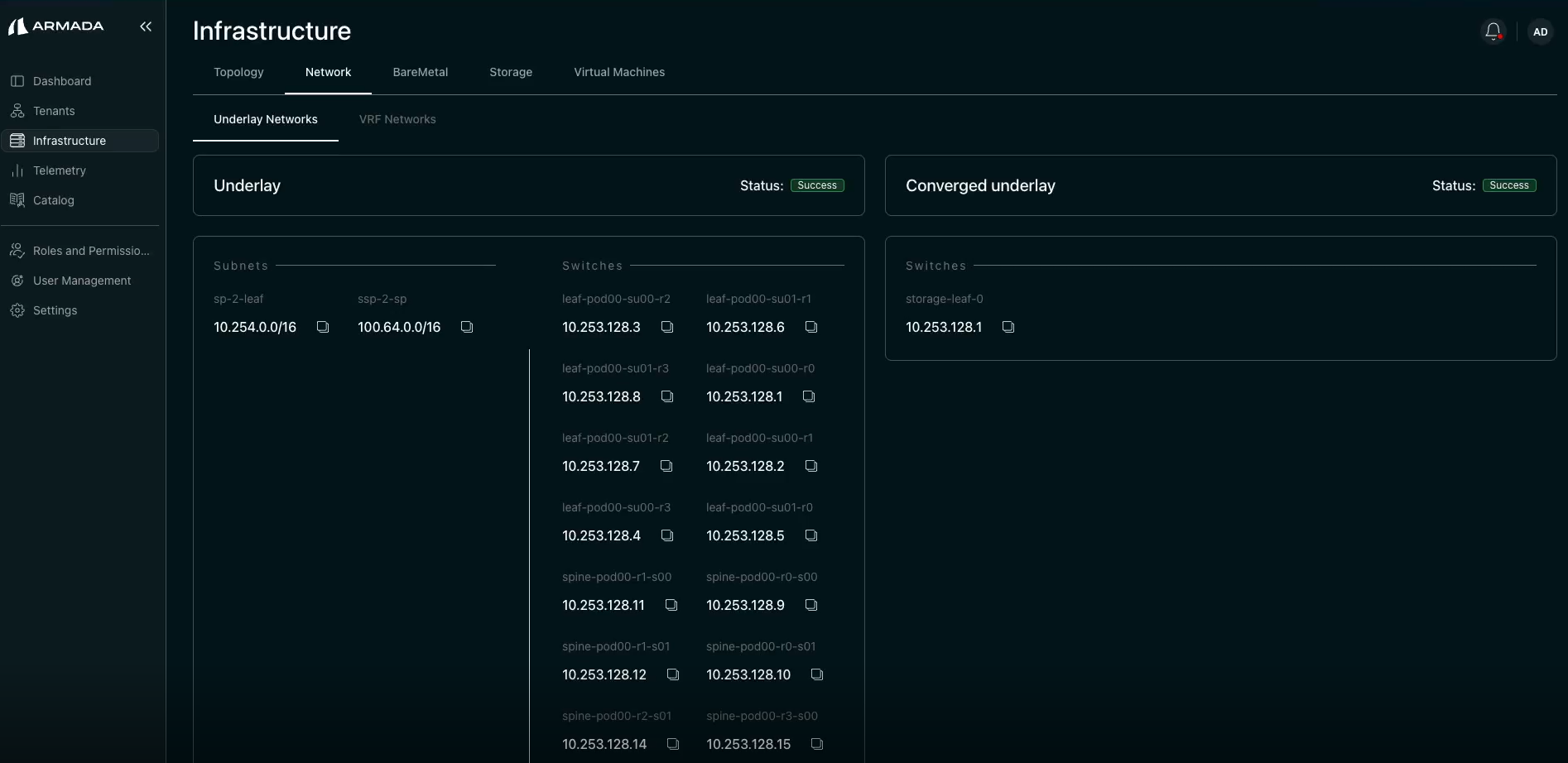Open the AD profile avatar menu
This screenshot has width=1568, height=763.
1541,31
